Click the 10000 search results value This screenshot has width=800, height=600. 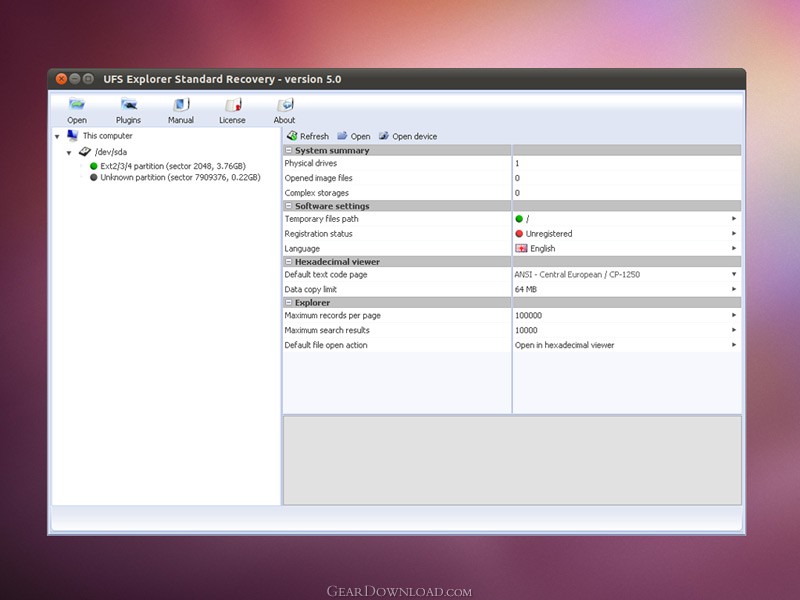point(526,330)
